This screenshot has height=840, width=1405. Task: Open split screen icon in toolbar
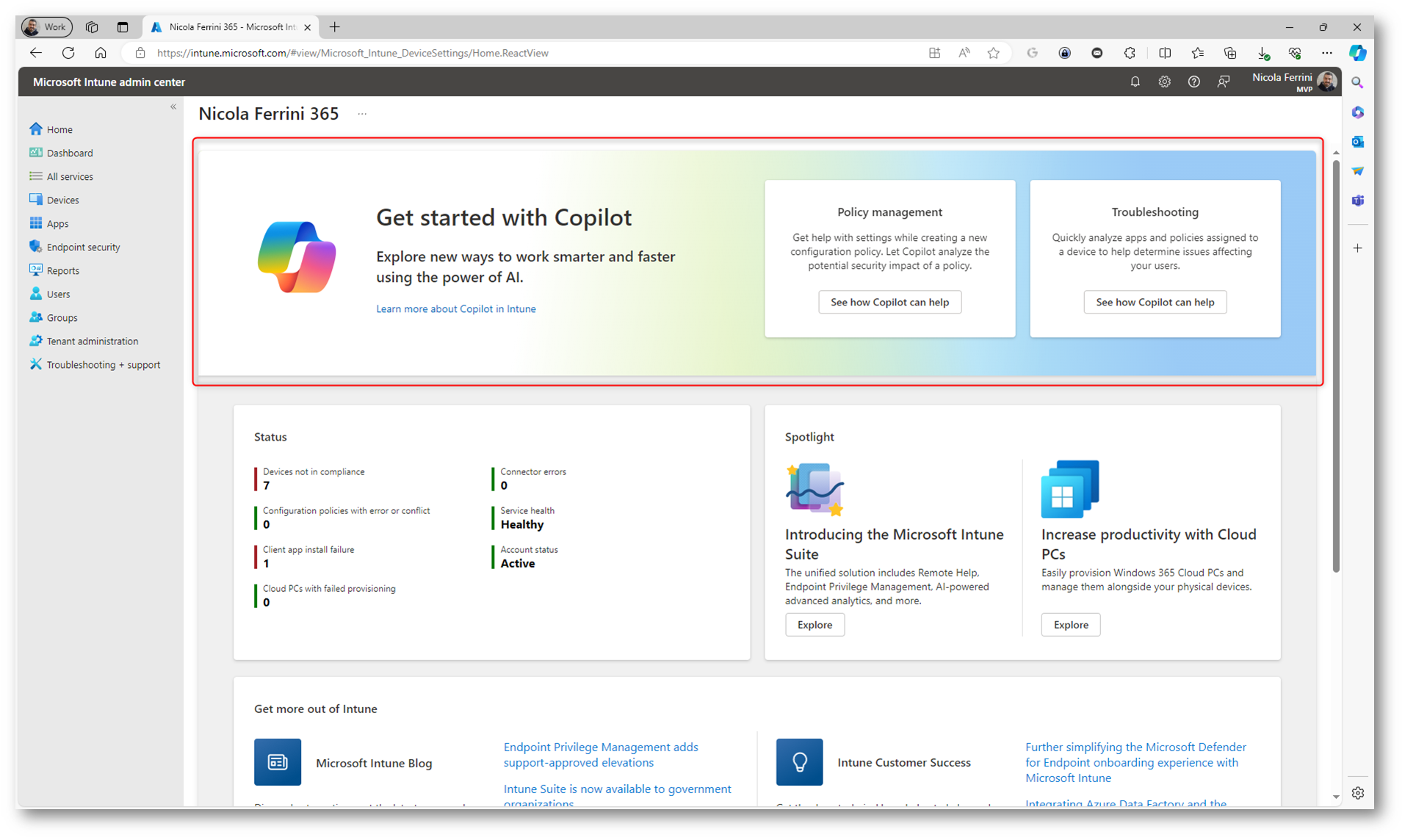[1165, 53]
